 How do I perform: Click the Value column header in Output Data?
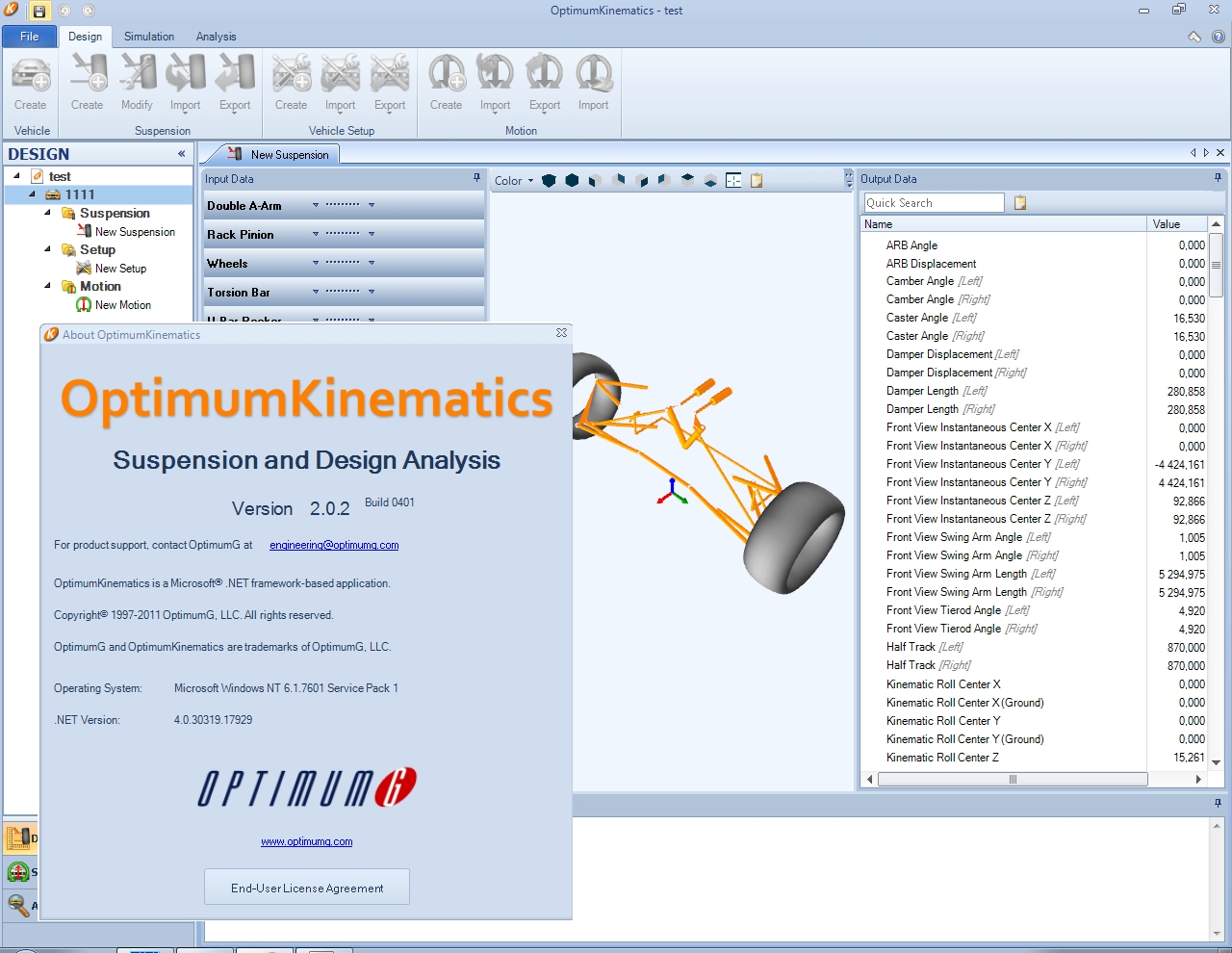pyautogui.click(x=1177, y=224)
